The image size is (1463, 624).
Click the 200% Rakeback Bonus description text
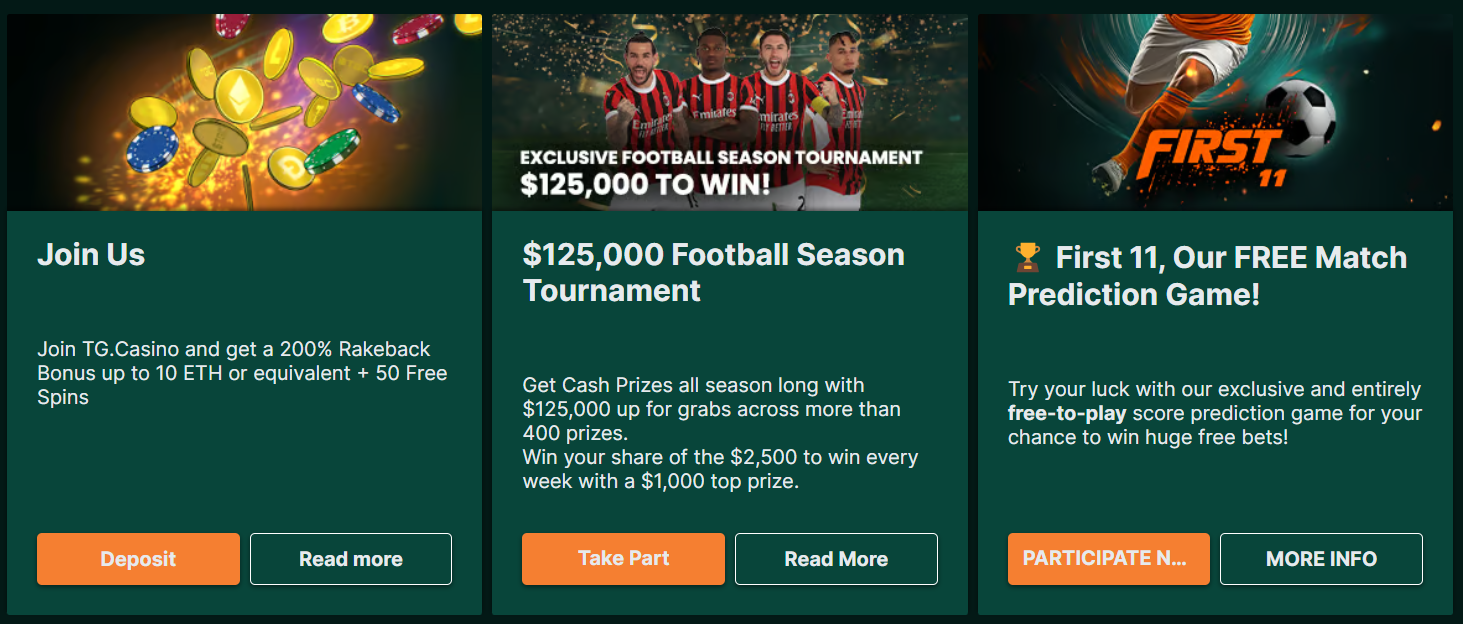[242, 373]
